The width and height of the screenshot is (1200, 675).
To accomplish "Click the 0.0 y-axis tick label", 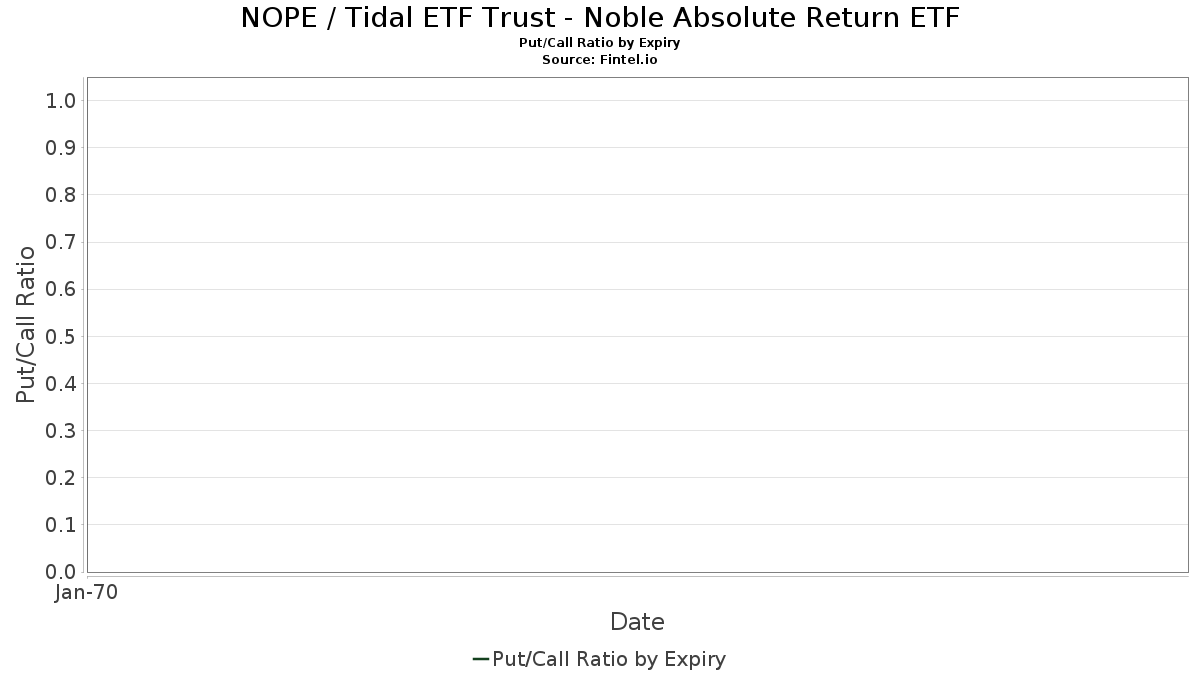I will pos(61,571).
